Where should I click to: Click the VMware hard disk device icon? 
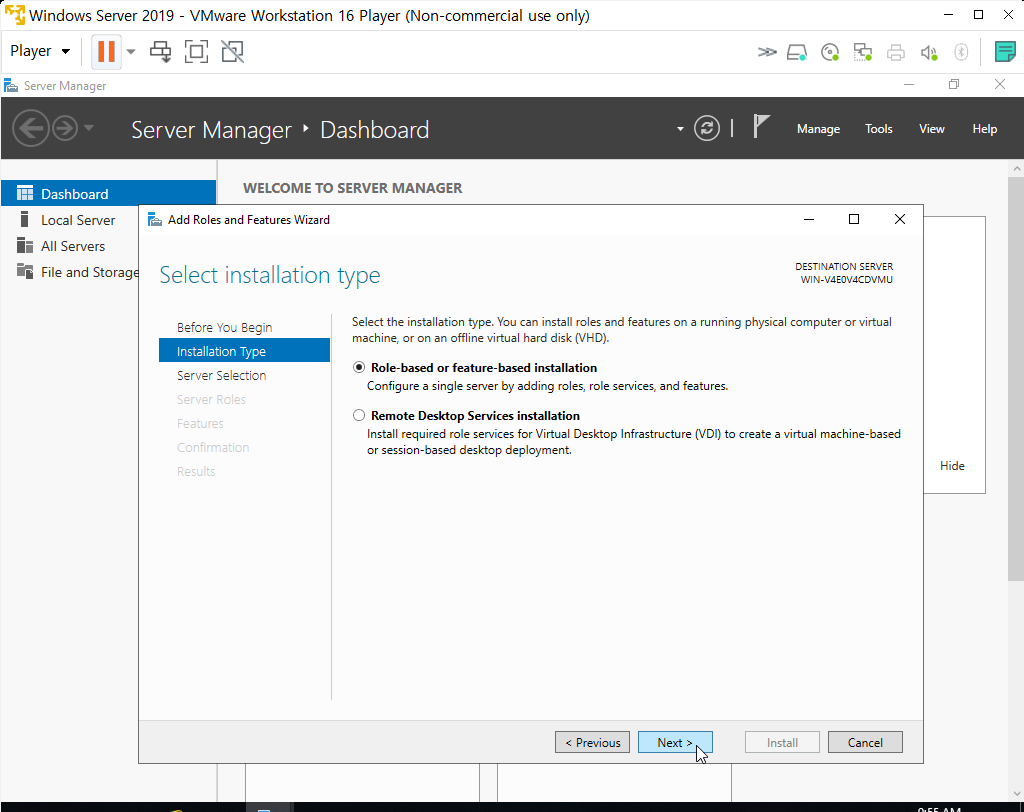(x=797, y=52)
